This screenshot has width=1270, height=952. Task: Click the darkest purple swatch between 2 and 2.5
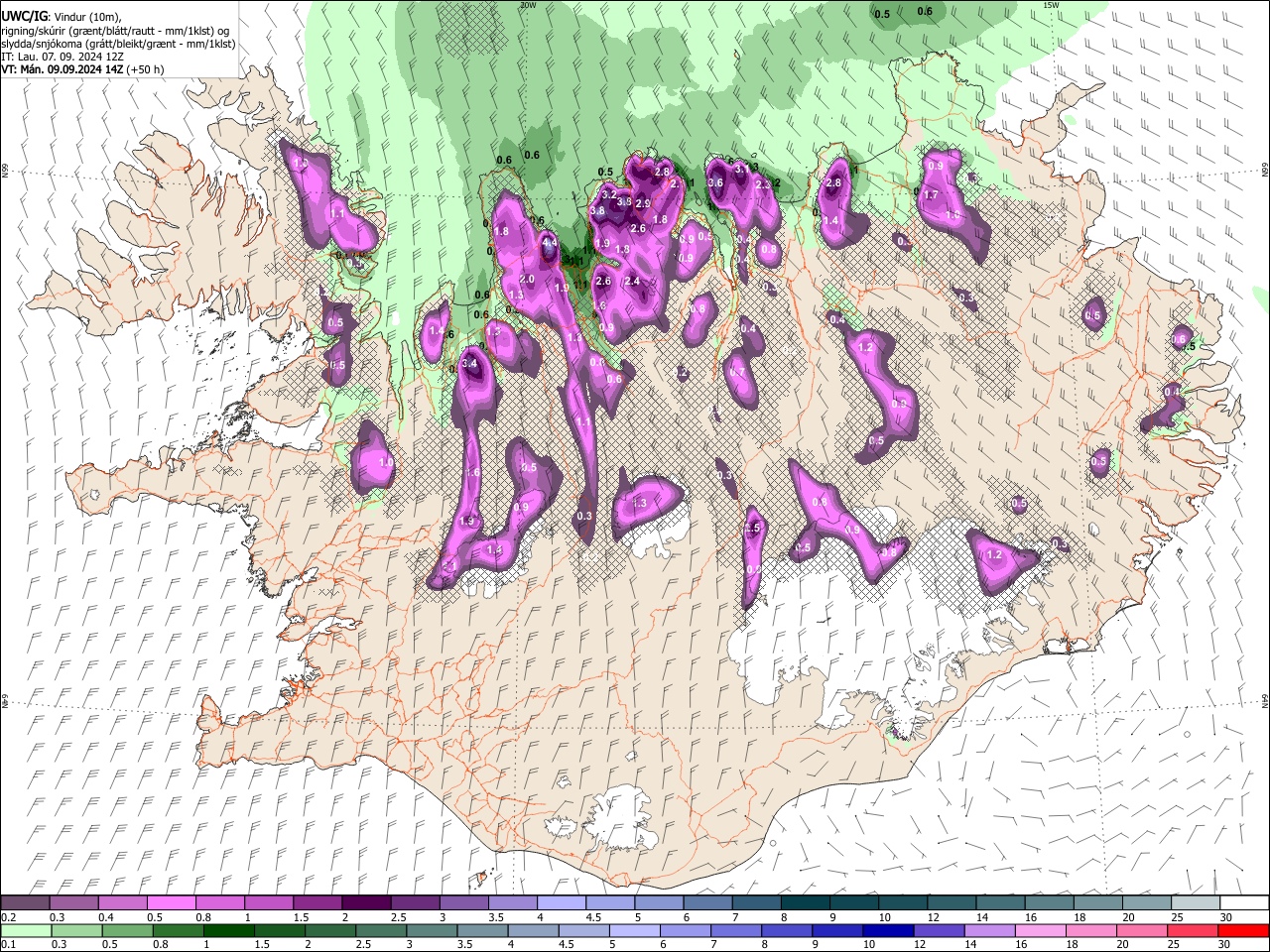365,903
